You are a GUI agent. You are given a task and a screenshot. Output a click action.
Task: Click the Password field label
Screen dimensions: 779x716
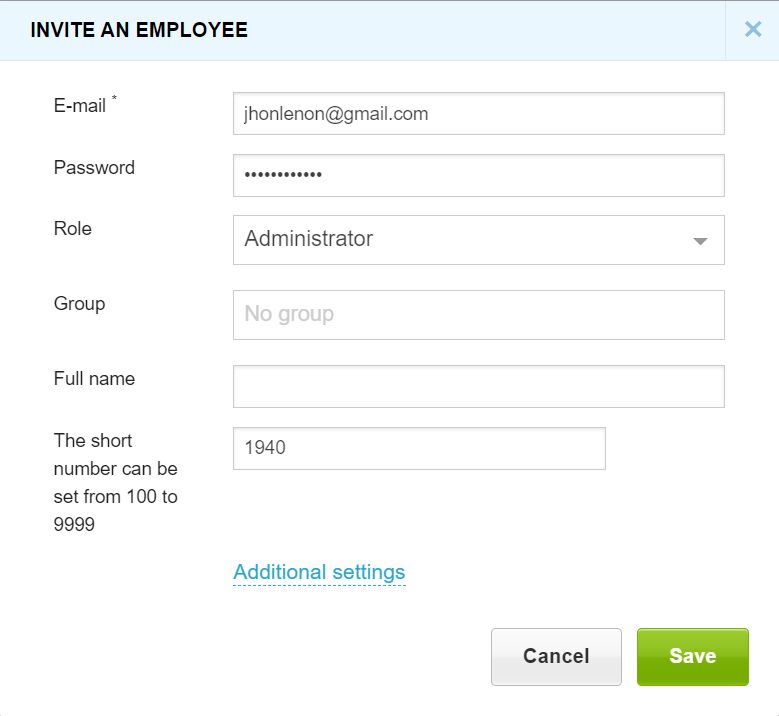click(x=94, y=168)
